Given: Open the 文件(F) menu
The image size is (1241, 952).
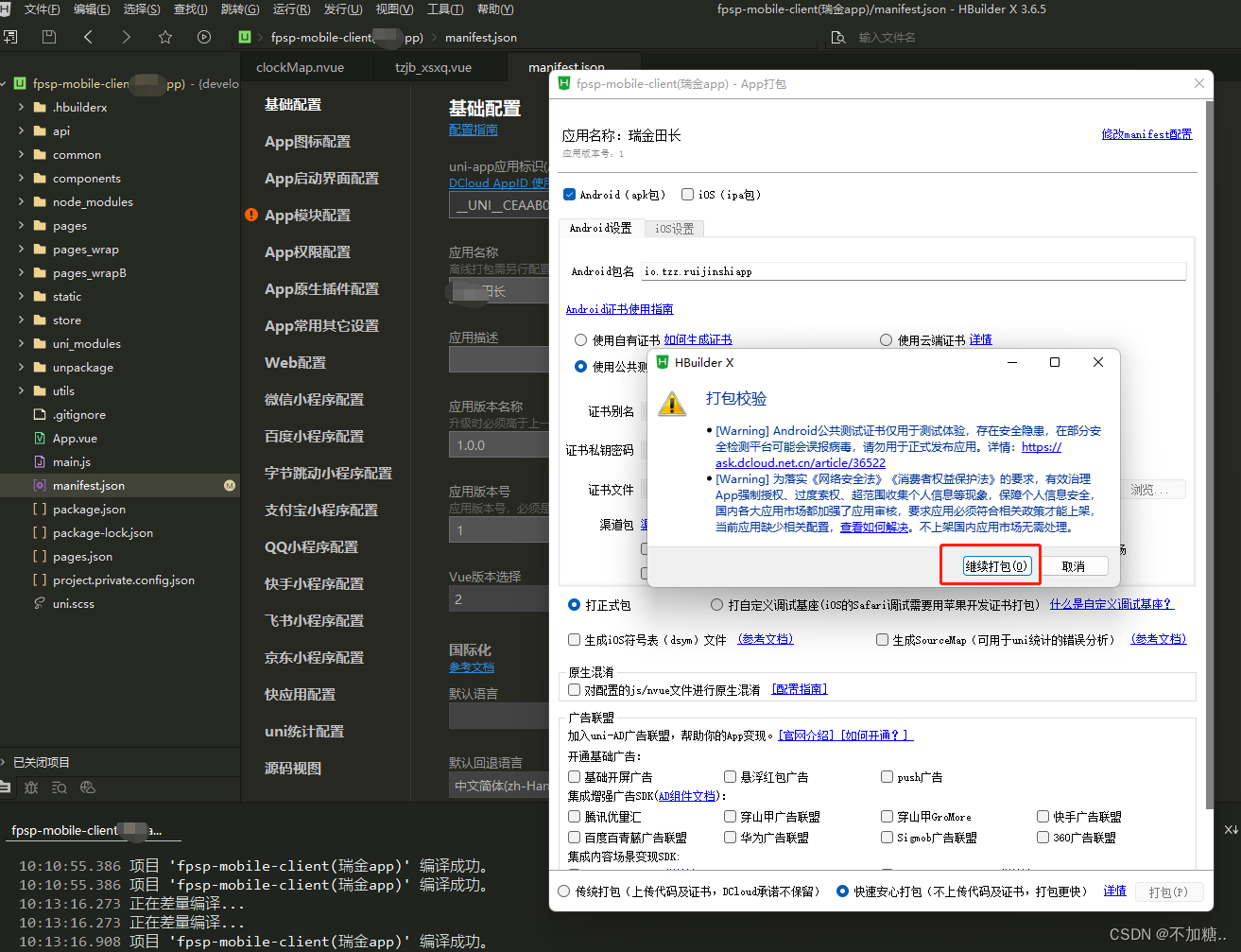Looking at the screenshot, I should click(x=42, y=9).
